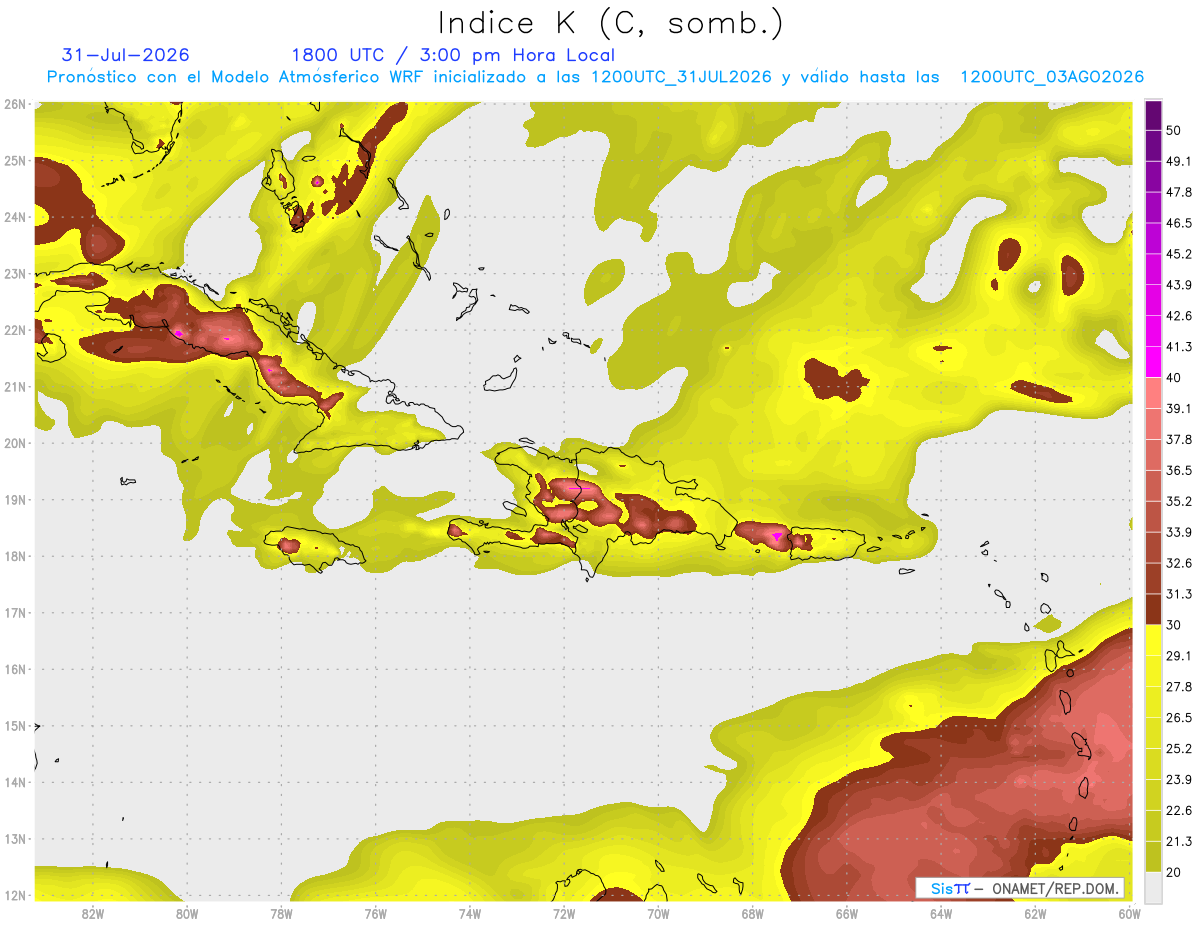Click the legend value "25.2"
This screenshot has height=927, width=1200.
[x=1179, y=748]
